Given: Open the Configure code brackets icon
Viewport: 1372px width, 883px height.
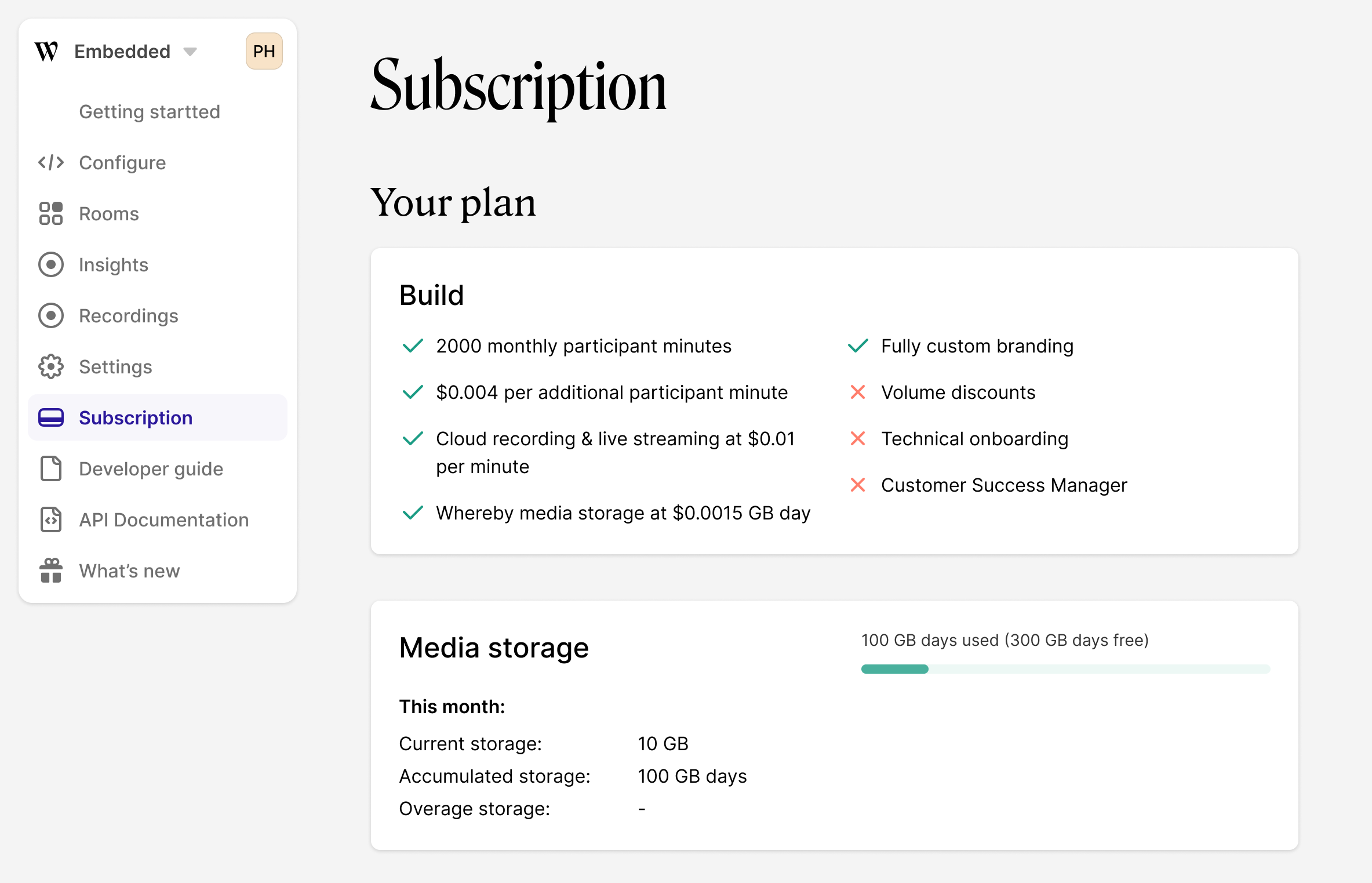Looking at the screenshot, I should 51,163.
